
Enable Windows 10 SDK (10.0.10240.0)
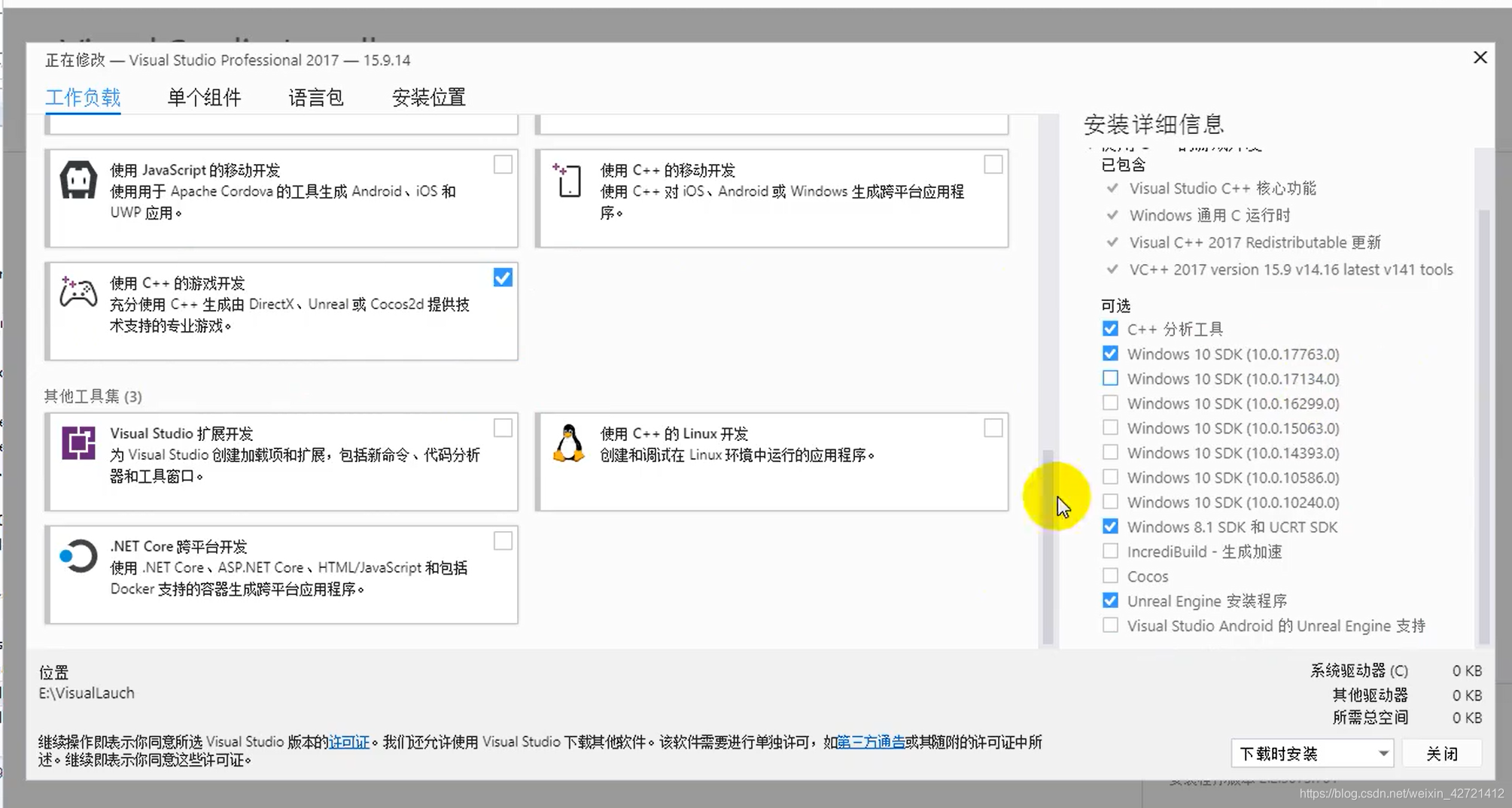click(1110, 502)
